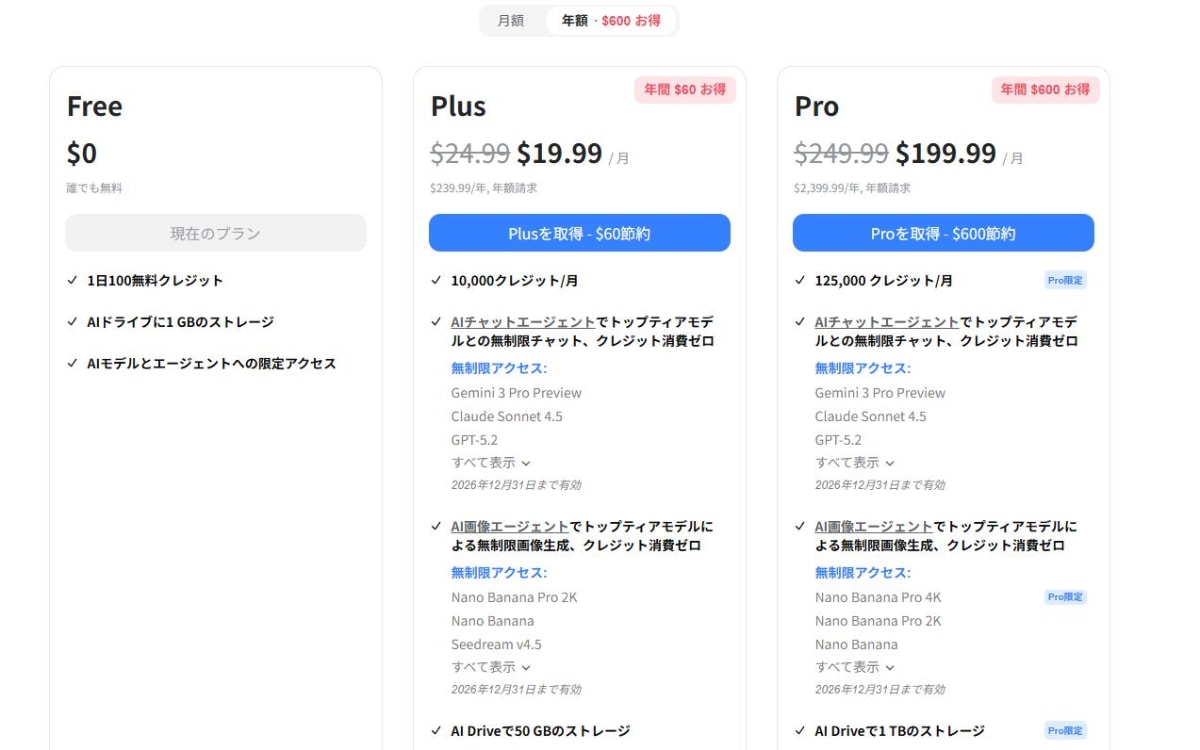Screen dimensions: 1200x750
Task: Open AIチャットエージェント link in Plus plan
Action: (523, 323)
